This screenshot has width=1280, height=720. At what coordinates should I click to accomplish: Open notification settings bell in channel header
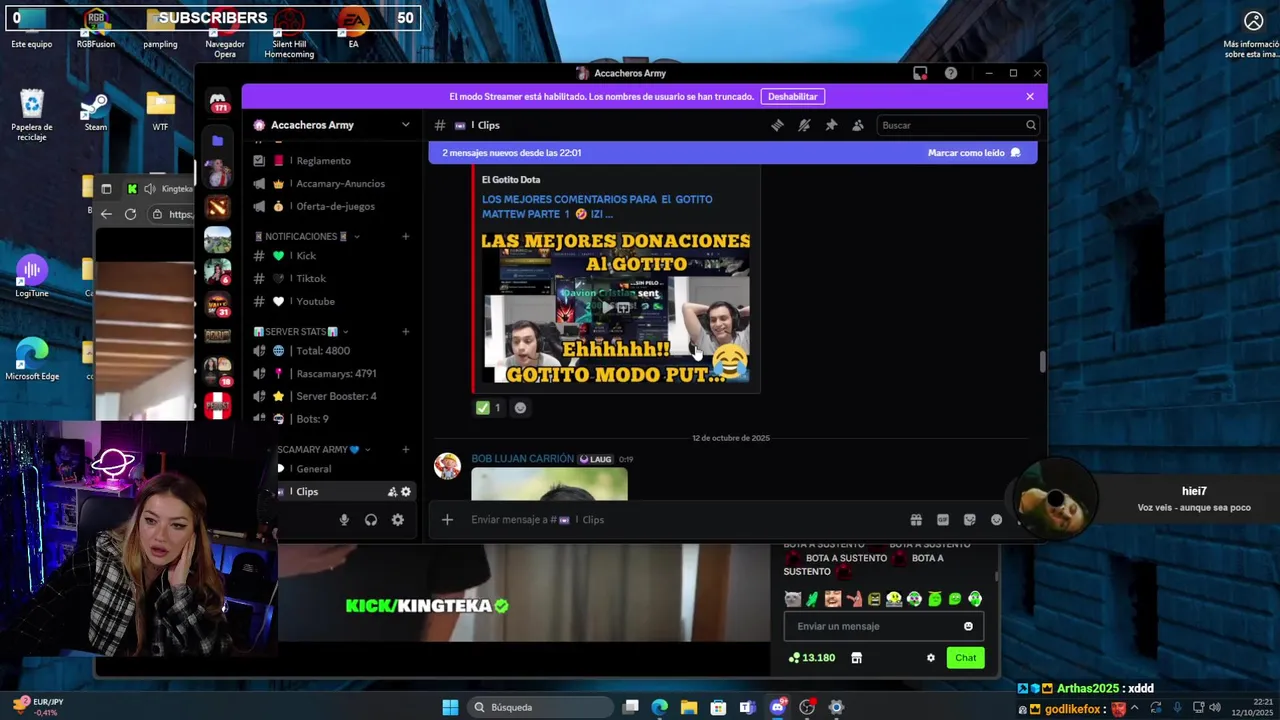click(x=804, y=125)
